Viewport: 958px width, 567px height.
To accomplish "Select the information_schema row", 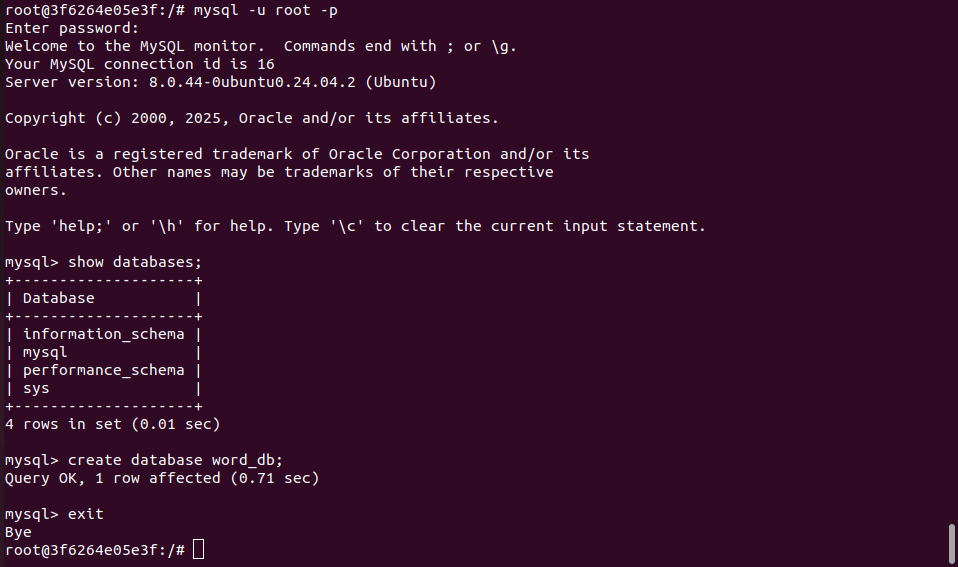I will click(103, 334).
